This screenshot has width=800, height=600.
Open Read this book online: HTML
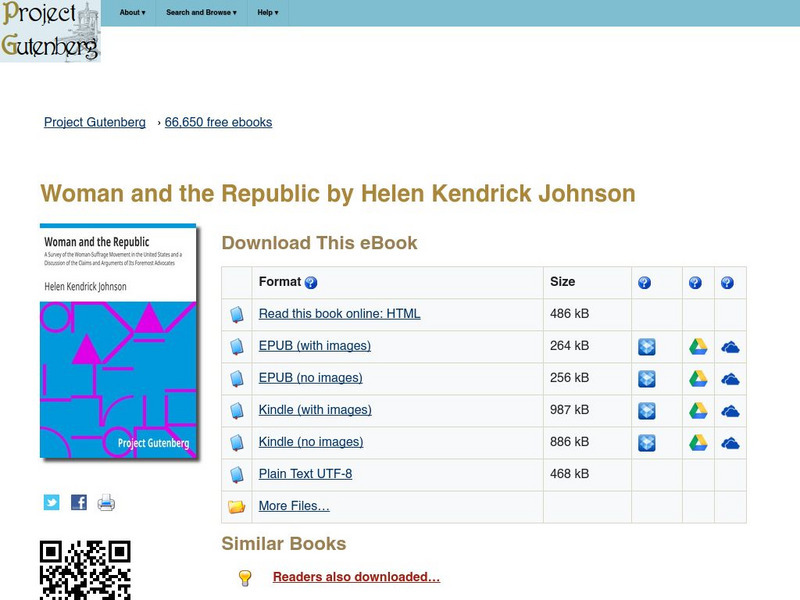tap(342, 314)
